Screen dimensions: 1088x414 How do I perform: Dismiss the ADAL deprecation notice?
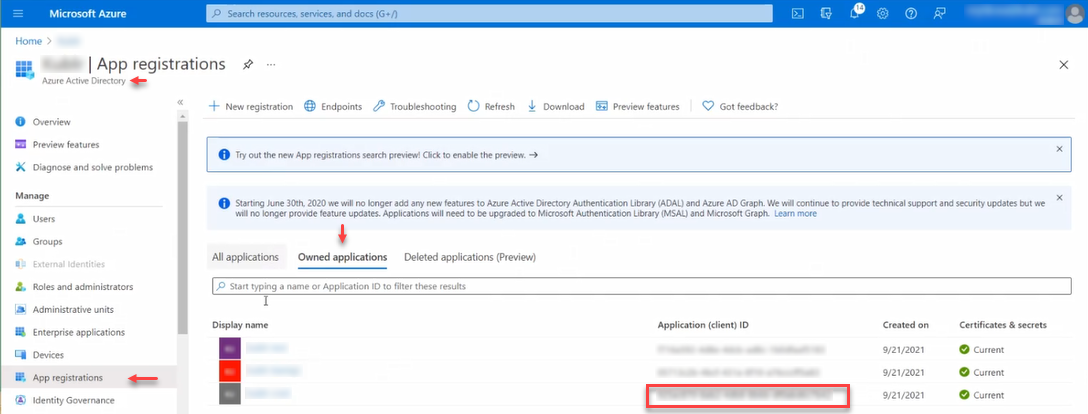coord(1059,198)
